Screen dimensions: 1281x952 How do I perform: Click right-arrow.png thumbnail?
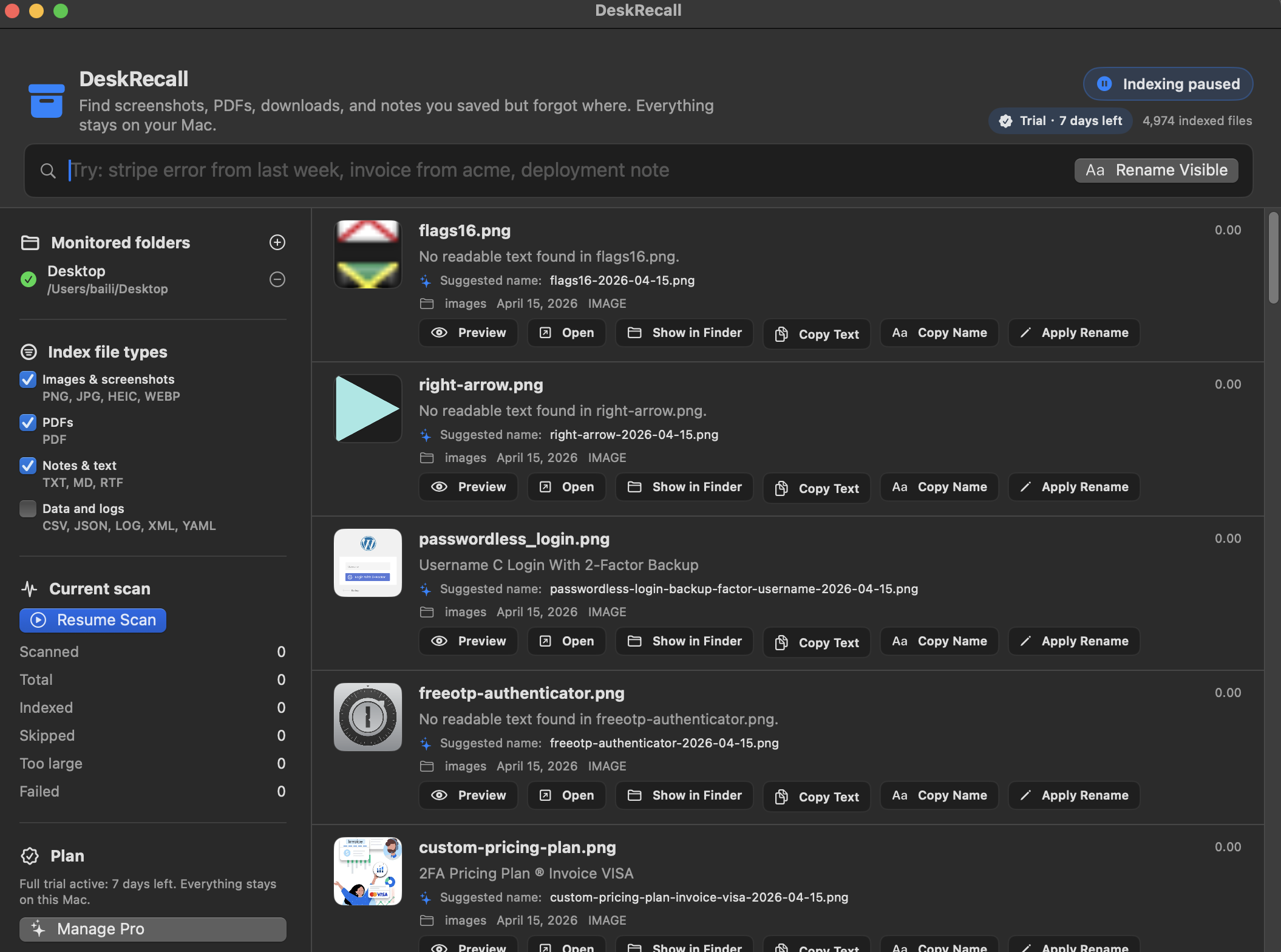click(x=368, y=409)
